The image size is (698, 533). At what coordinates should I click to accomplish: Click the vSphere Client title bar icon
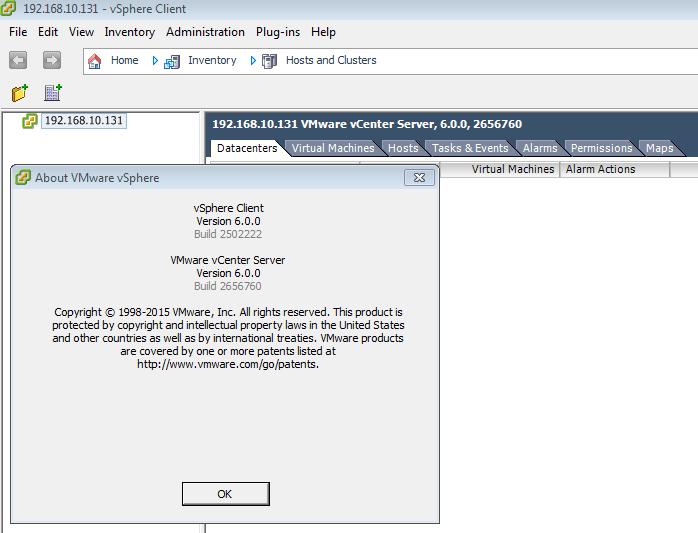click(x=8, y=8)
